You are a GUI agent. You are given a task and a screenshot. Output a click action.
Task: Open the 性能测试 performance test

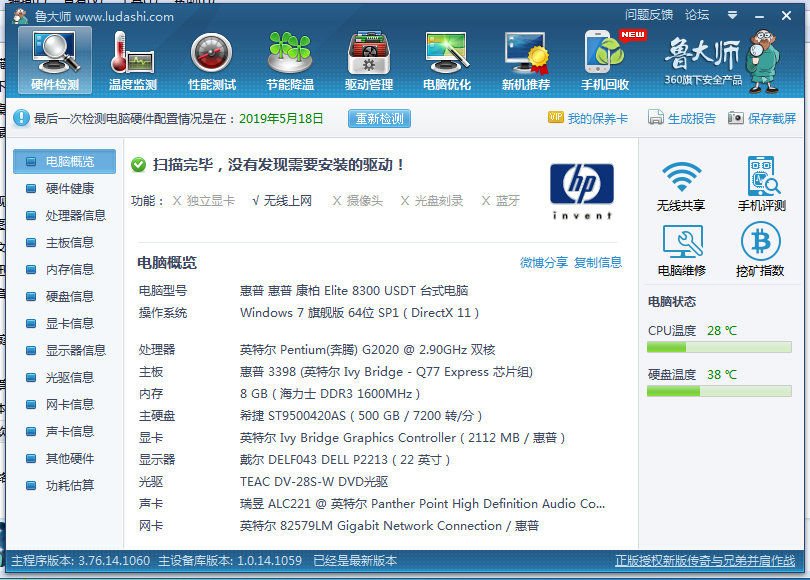point(212,60)
